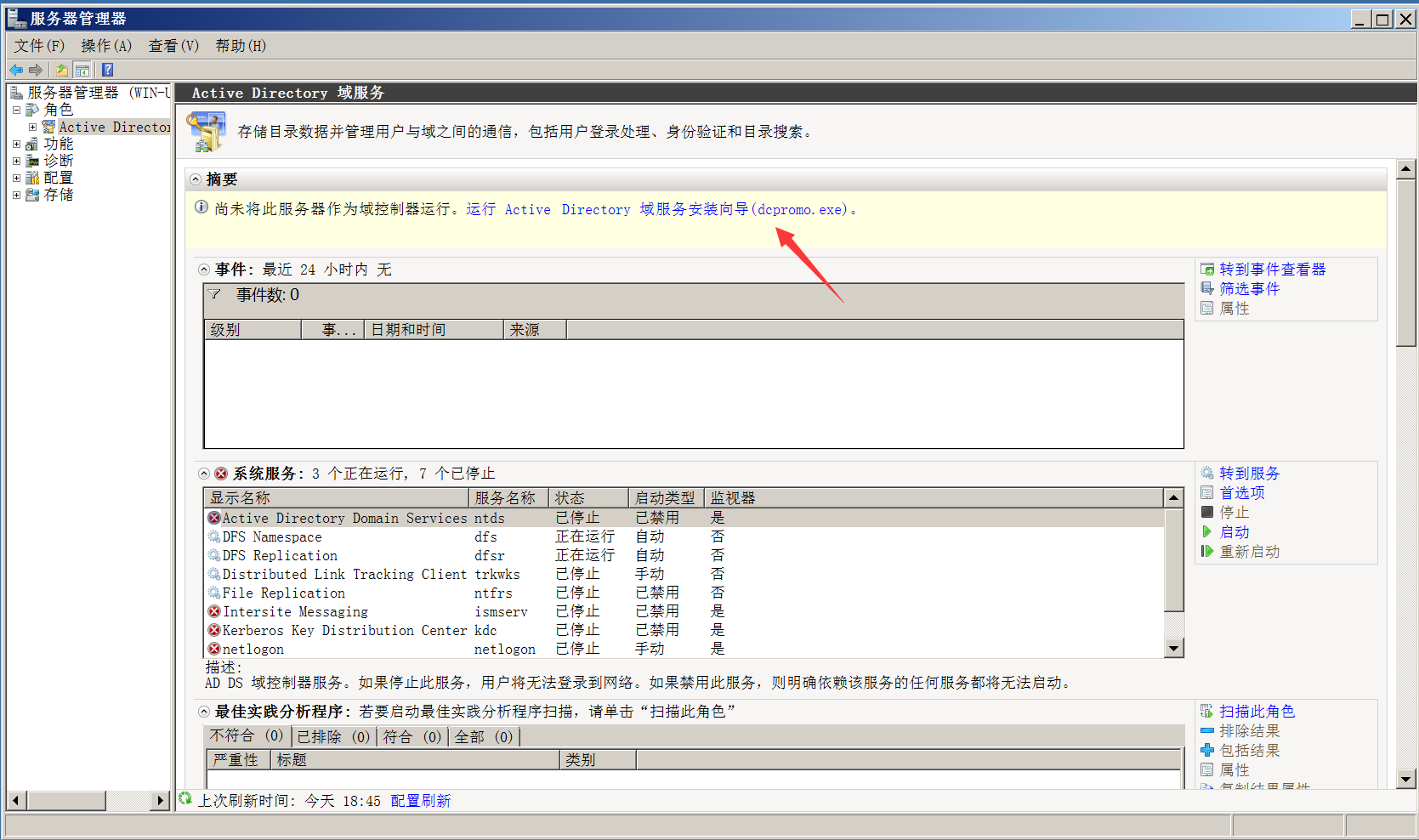Click the 转到服务 gear icon
Image resolution: width=1419 pixels, height=840 pixels.
[x=1207, y=474]
